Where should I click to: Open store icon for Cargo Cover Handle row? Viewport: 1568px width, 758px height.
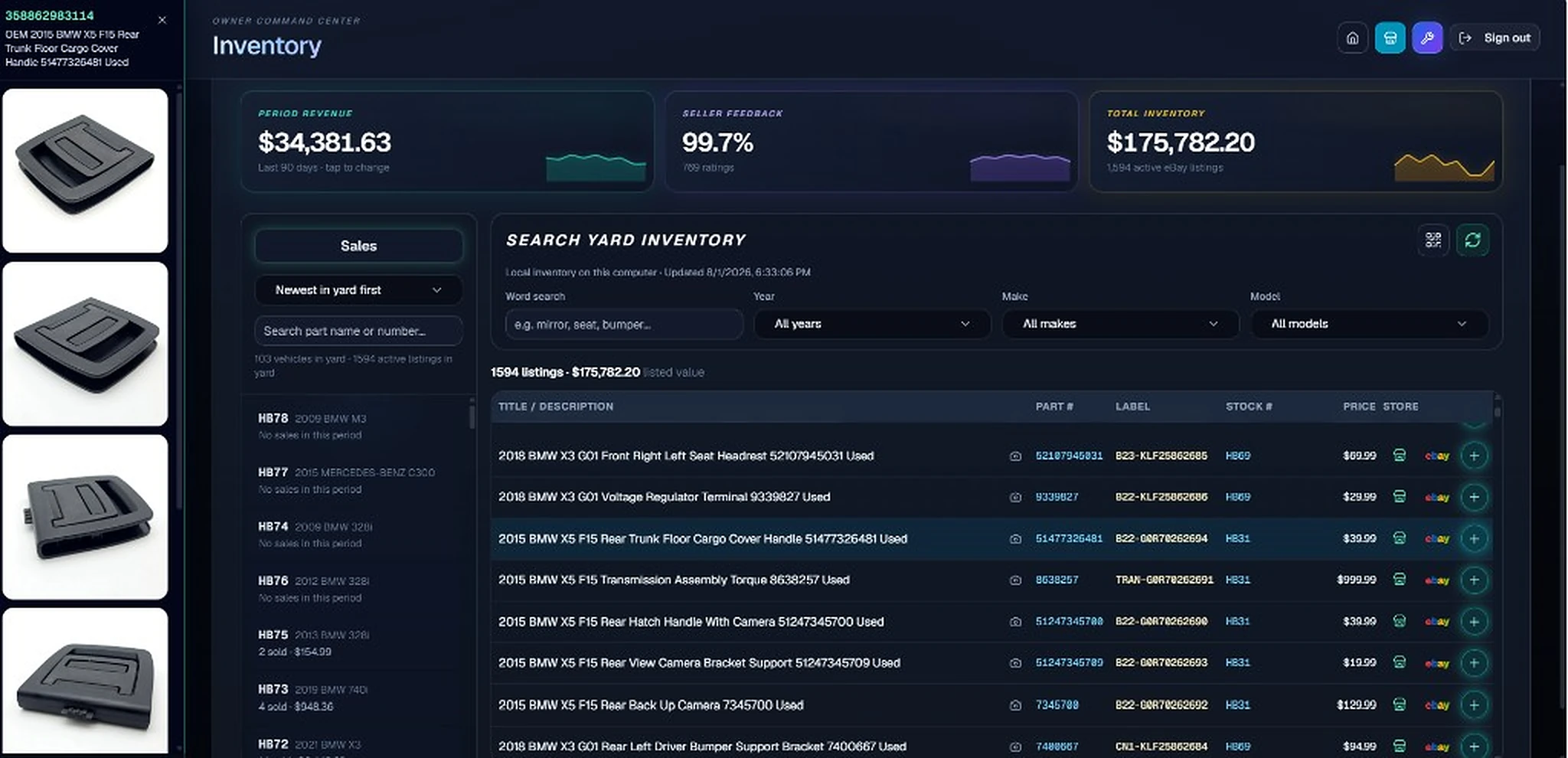tap(1400, 538)
